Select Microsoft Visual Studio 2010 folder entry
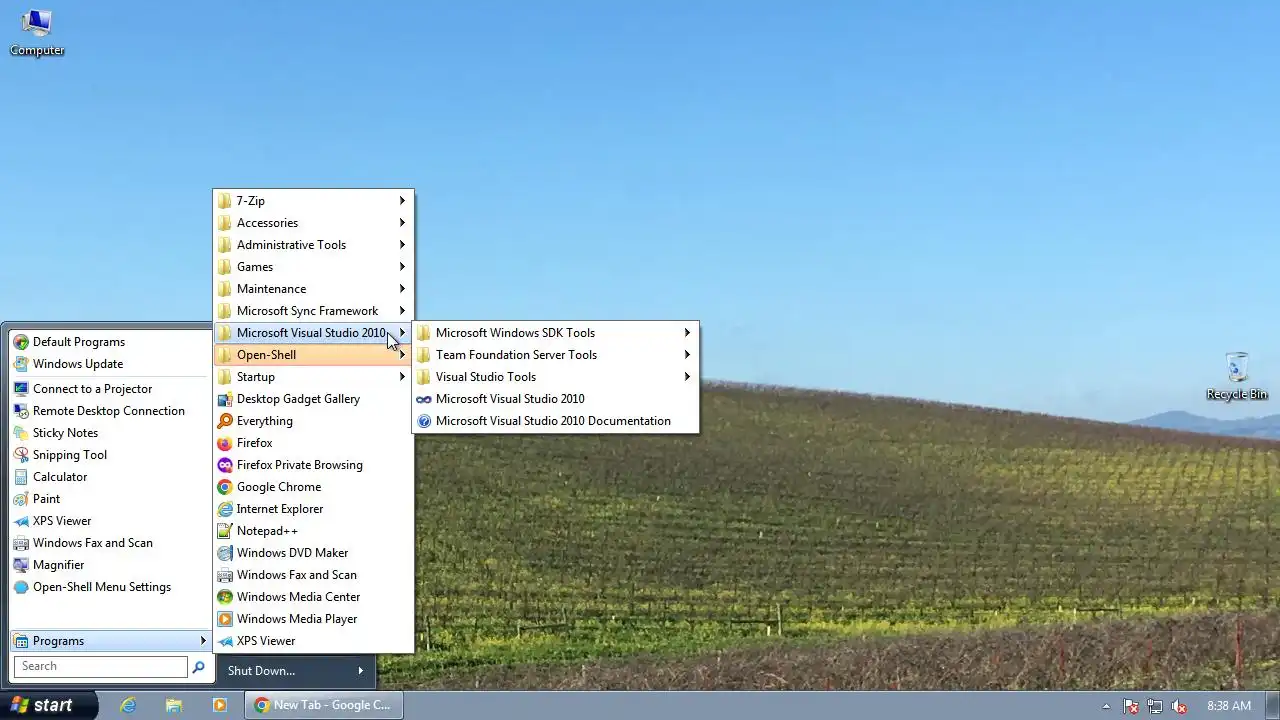 (x=313, y=333)
